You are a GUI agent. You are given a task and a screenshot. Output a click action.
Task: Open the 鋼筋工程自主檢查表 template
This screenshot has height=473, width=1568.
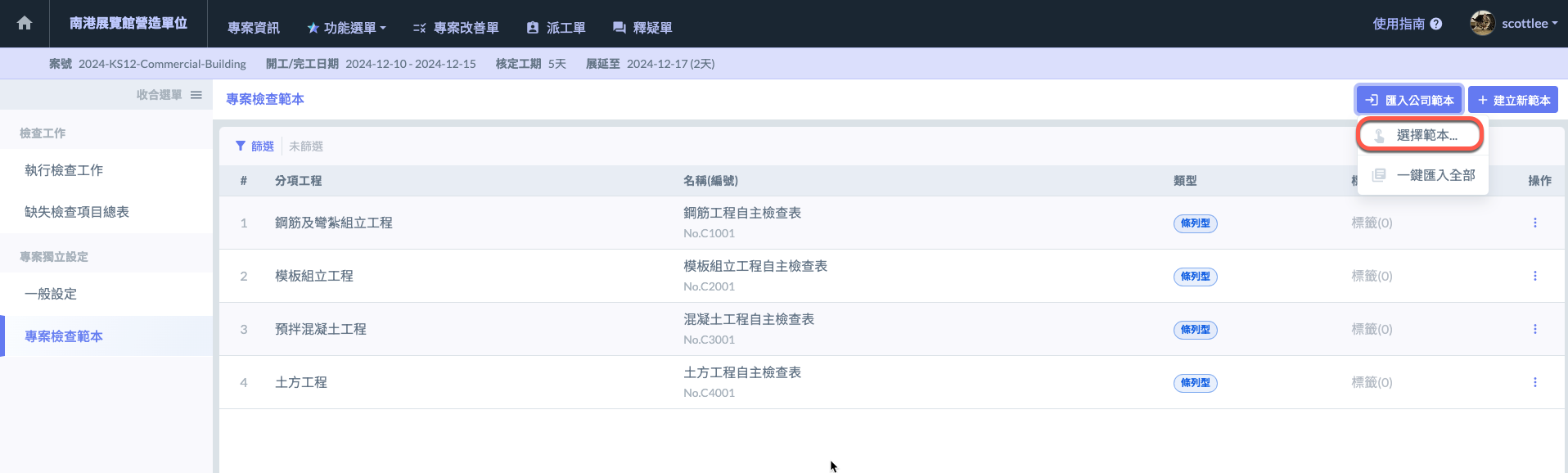(x=742, y=213)
